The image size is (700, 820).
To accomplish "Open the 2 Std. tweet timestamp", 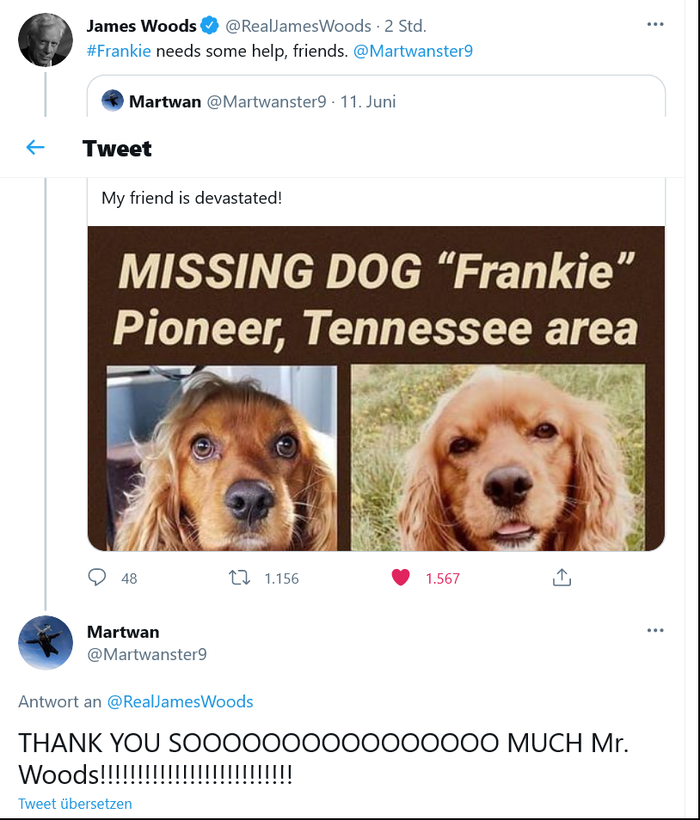I will point(405,26).
